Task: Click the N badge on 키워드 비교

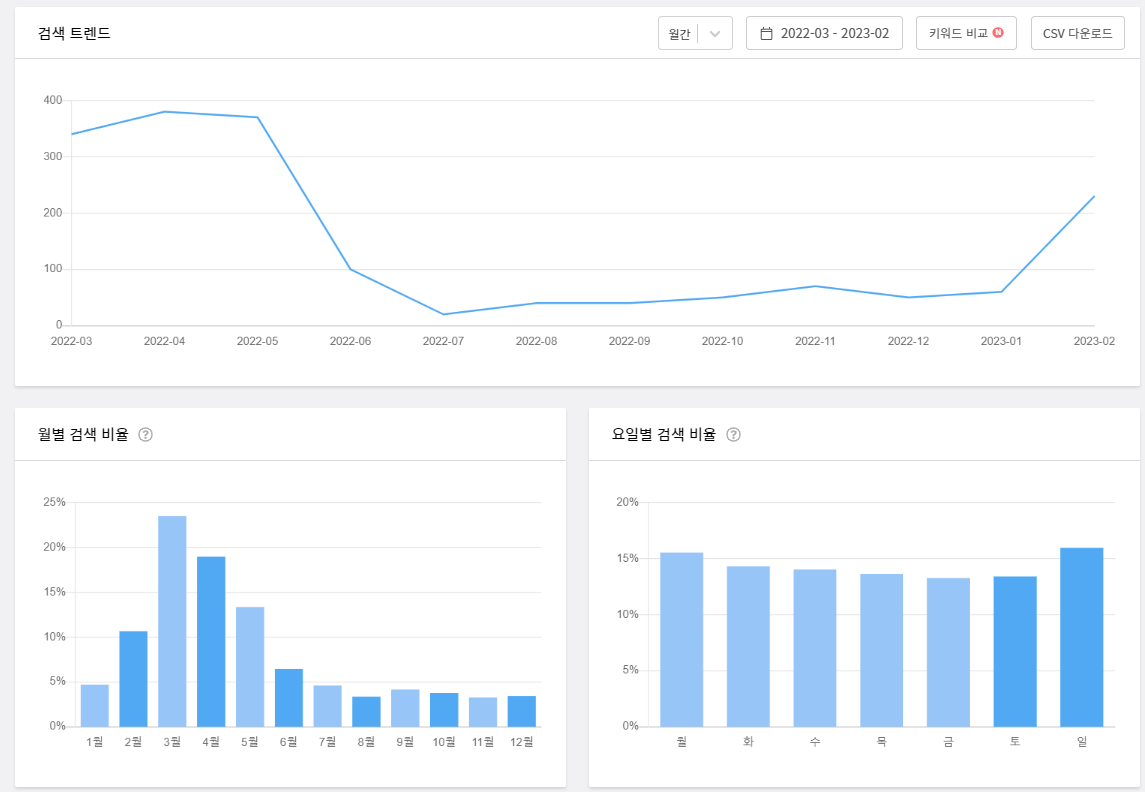Action: pos(998,32)
